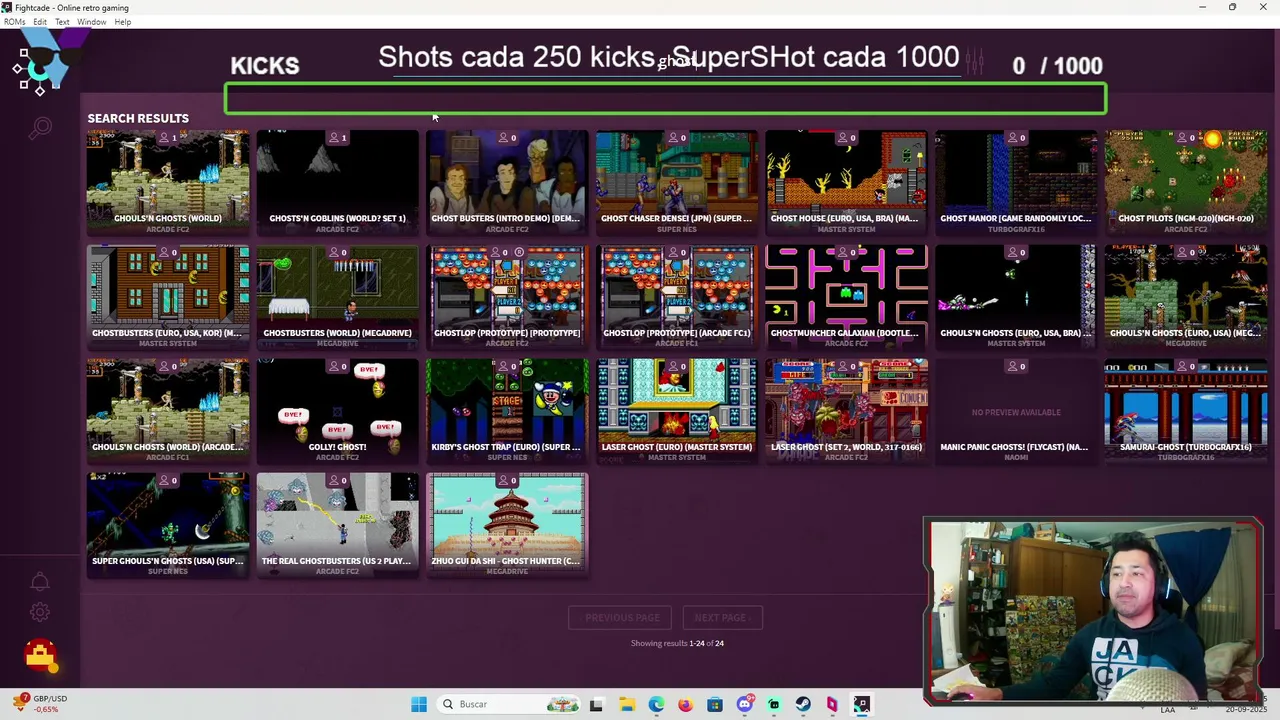Screen dimensions: 1280x720
Task: Select Zhuo Gui Da Shi Ghost Hunter game
Action: click(x=507, y=525)
